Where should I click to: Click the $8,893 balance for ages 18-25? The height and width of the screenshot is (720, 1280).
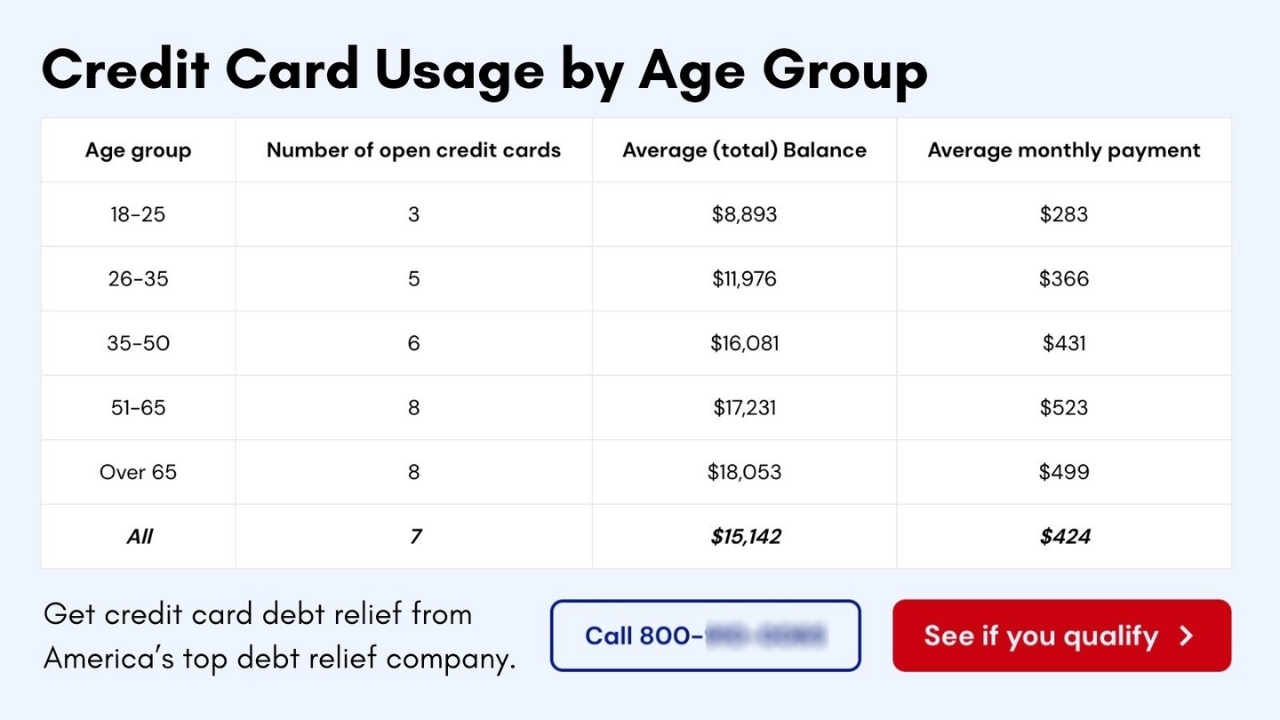pyautogui.click(x=744, y=214)
